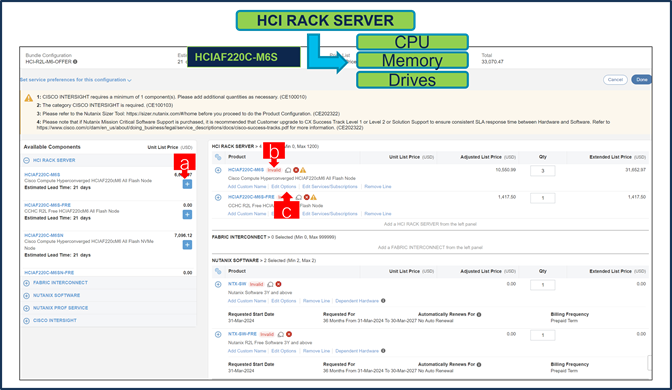672x390 pixels.
Task: Click Add Custom Name for HCIAF220C-M6S
Action: [x=247, y=187]
